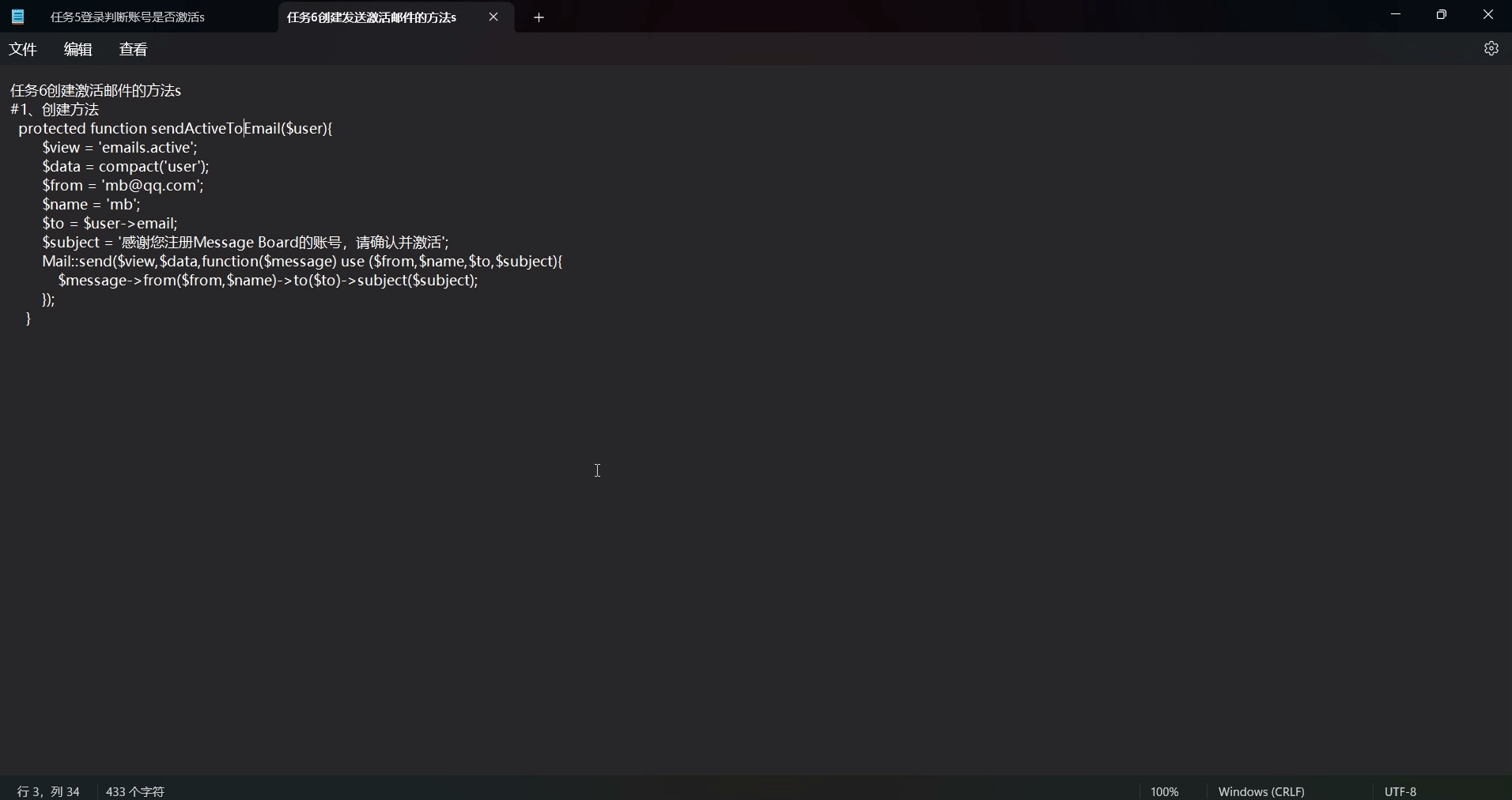Open the 编辑 menu
This screenshot has width=1512, height=800.
(77, 49)
